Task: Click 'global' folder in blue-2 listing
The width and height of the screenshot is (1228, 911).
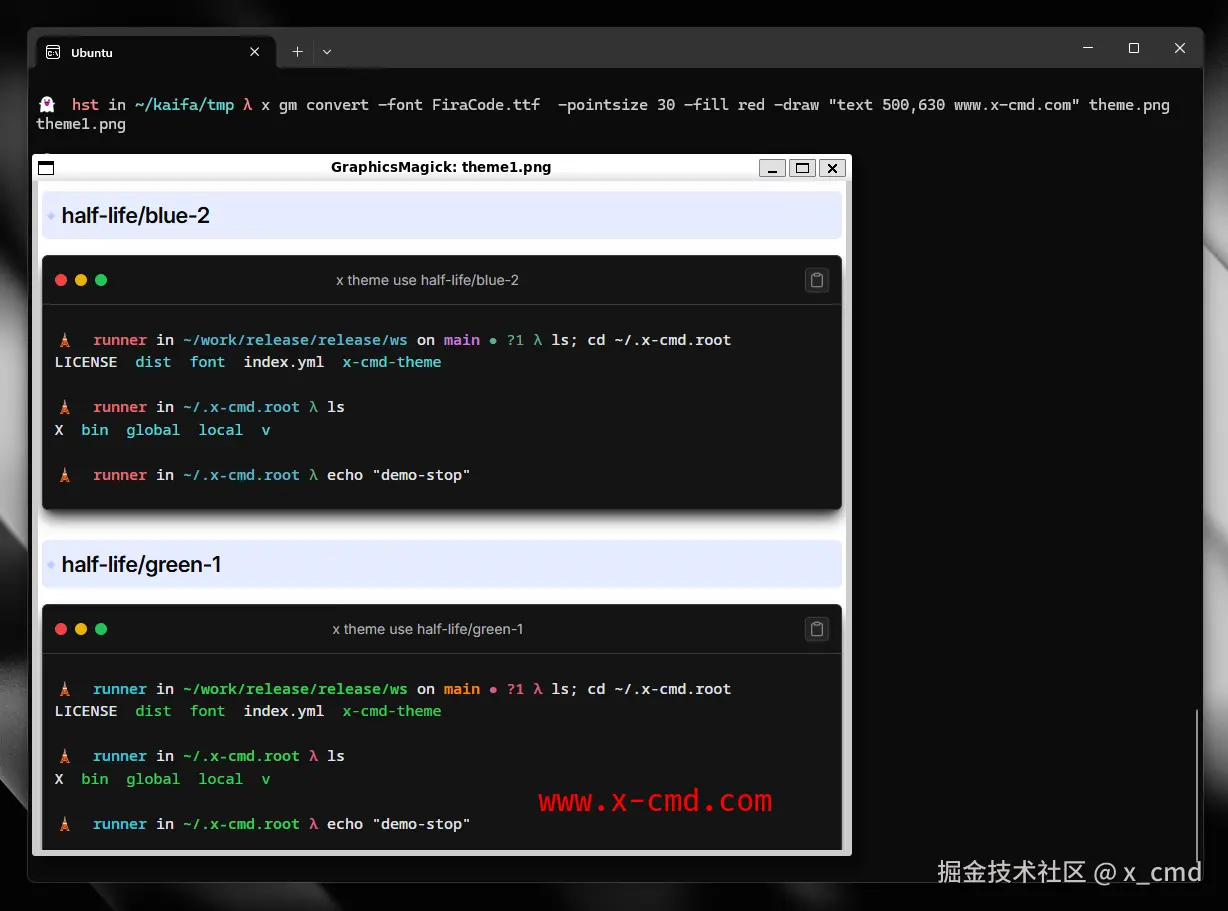Action: (x=153, y=430)
